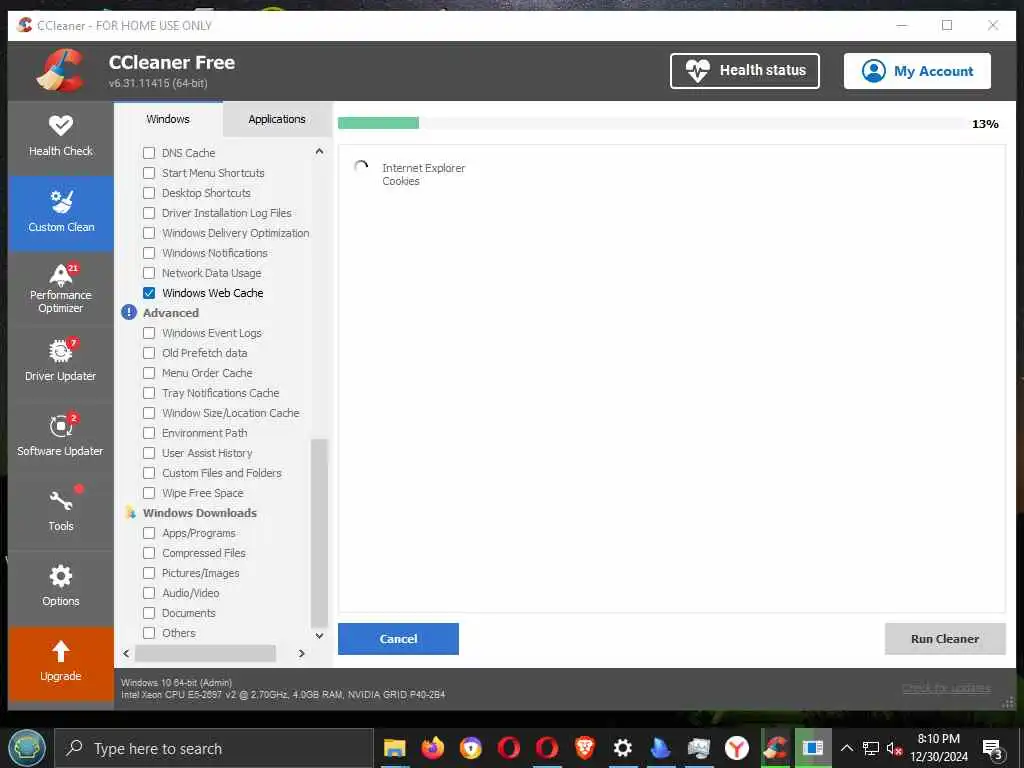Check Windows Notifications option
This screenshot has height=768, width=1024.
(149, 253)
